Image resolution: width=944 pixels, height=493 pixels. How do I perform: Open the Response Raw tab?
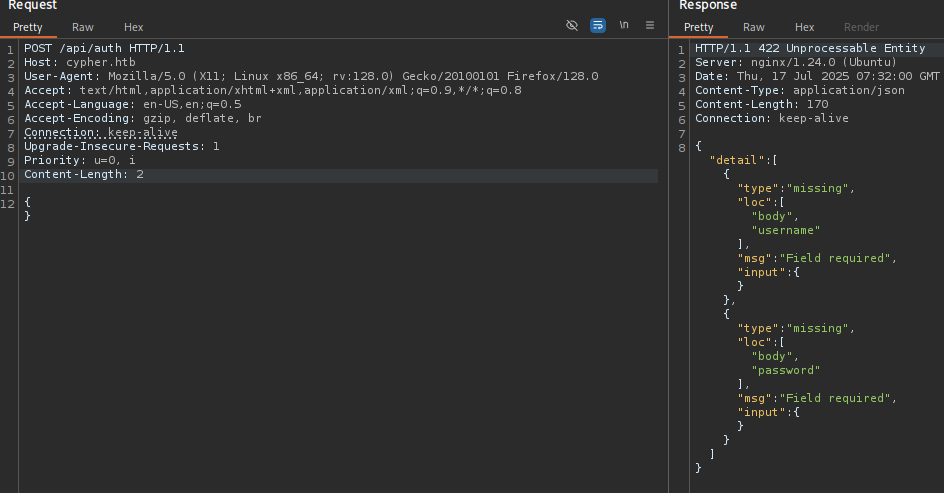tap(754, 27)
